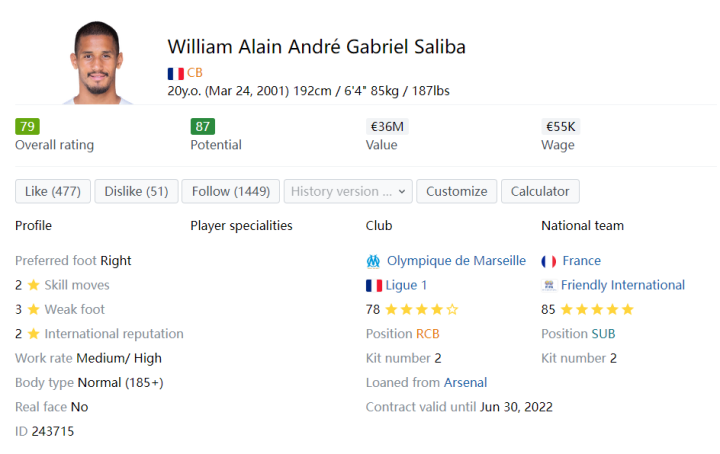The width and height of the screenshot is (720, 454).
Task: Click the Friendly International competition icon
Action: (x=549, y=285)
